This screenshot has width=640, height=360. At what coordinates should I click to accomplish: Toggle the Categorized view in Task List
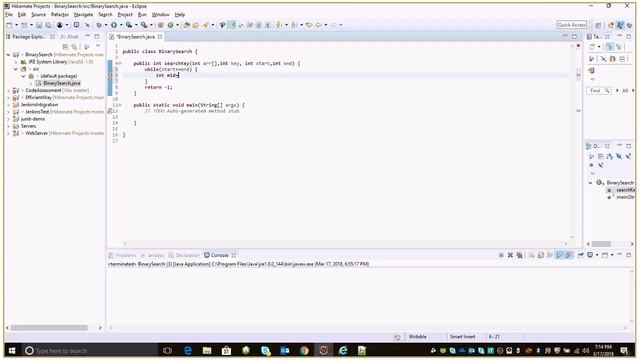[x=610, y=47]
